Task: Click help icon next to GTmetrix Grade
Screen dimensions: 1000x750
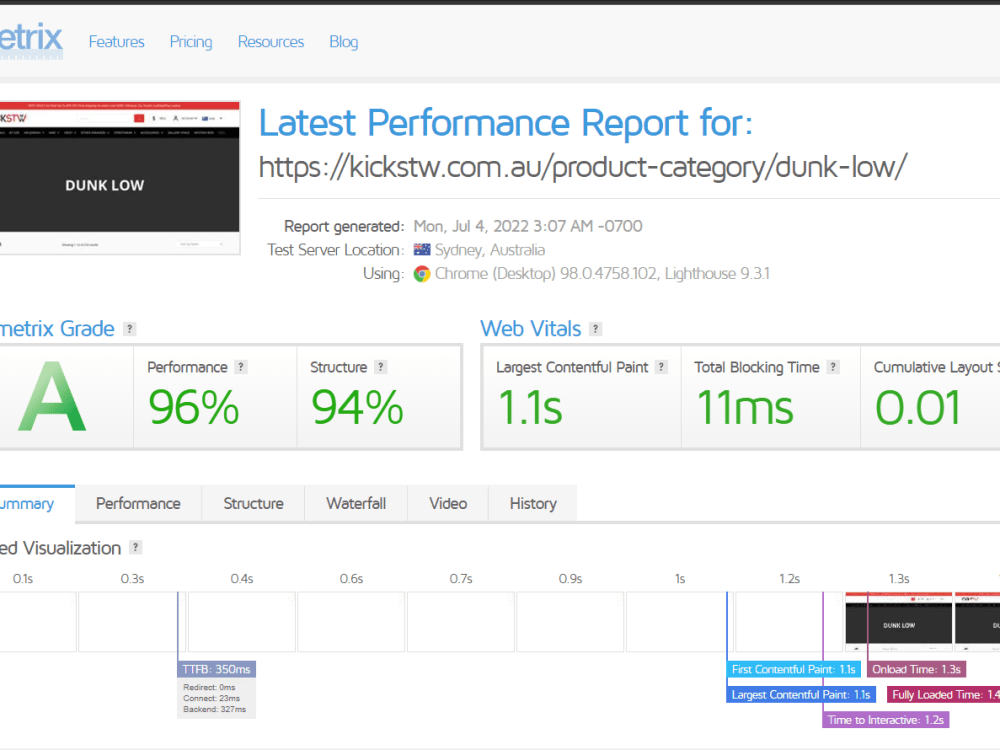Action: (x=129, y=329)
